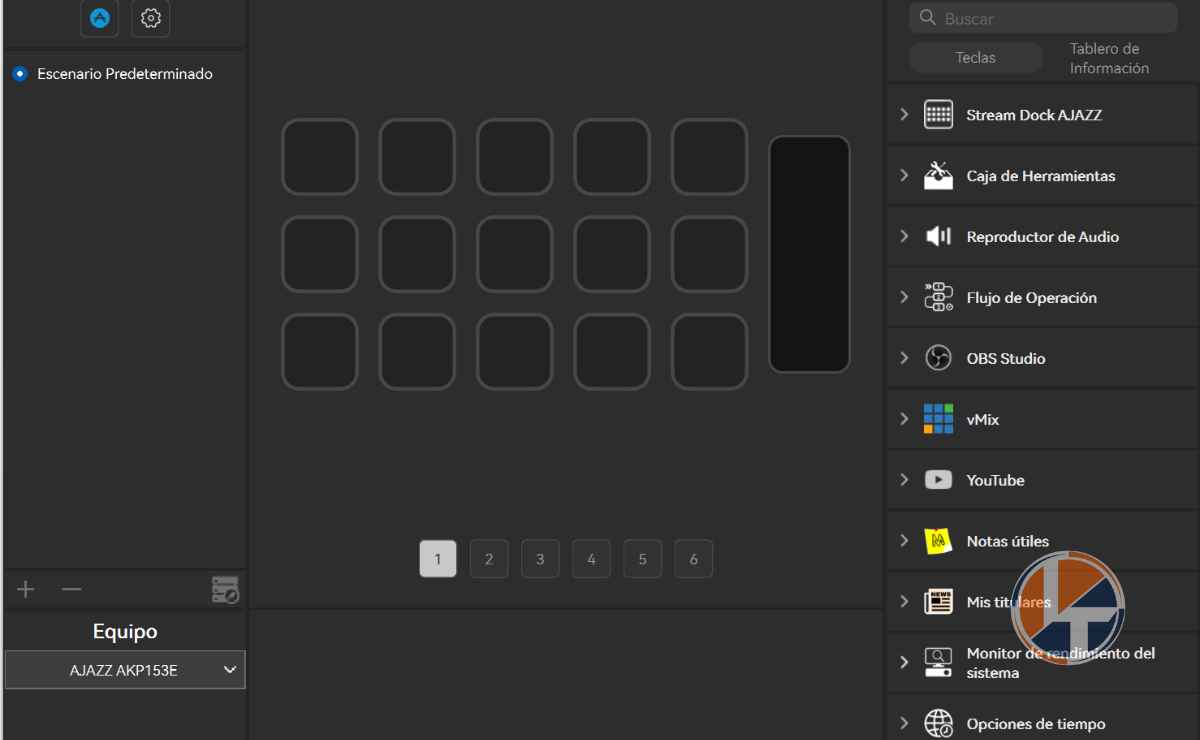The width and height of the screenshot is (1200, 740).
Task: Go to key page 2
Action: (489, 559)
